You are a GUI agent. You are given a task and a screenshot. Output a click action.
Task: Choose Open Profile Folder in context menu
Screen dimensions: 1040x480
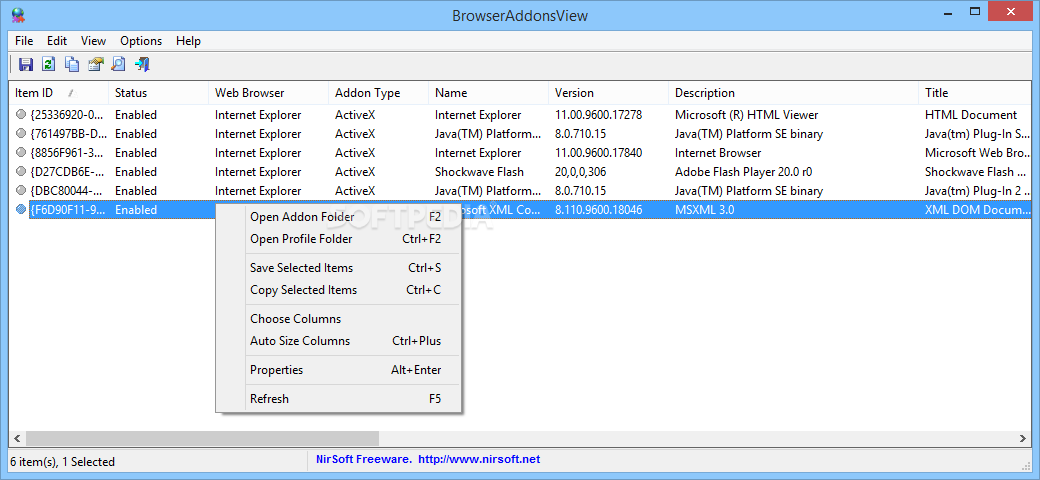click(338, 239)
